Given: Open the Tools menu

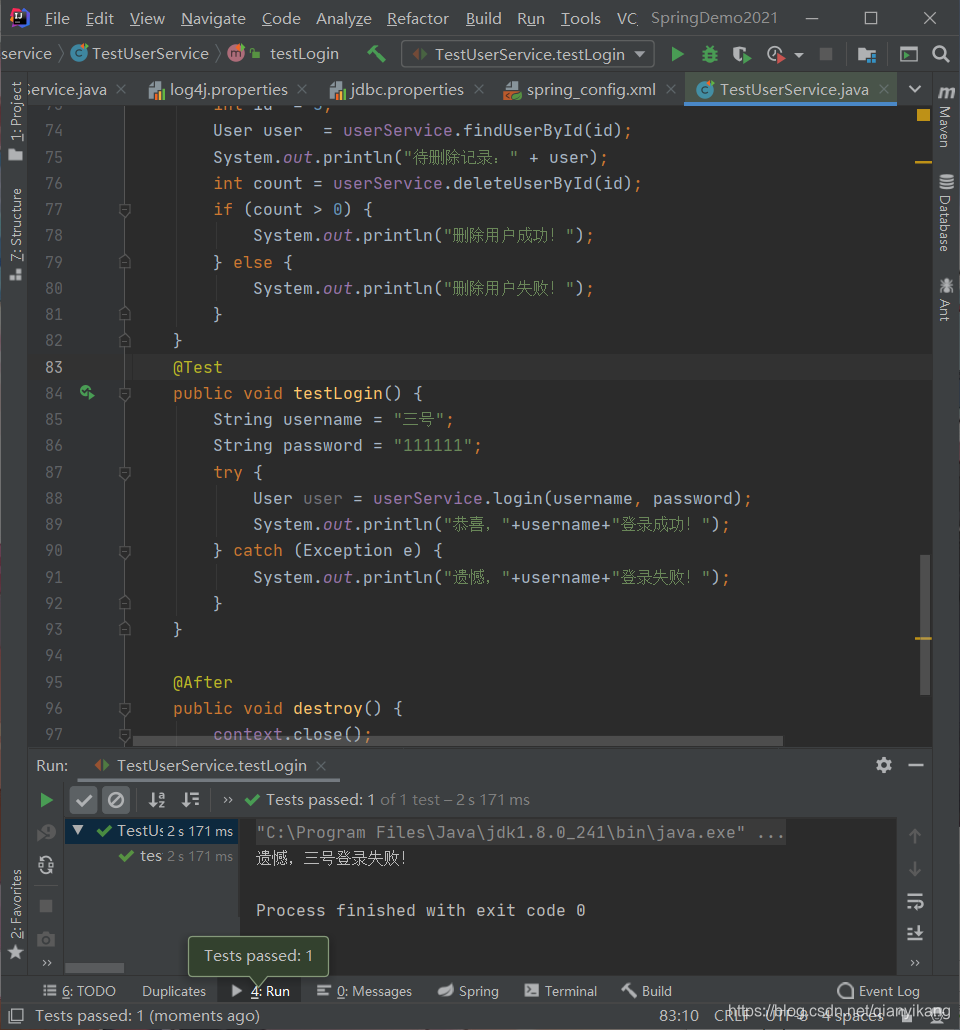Looking at the screenshot, I should (580, 18).
